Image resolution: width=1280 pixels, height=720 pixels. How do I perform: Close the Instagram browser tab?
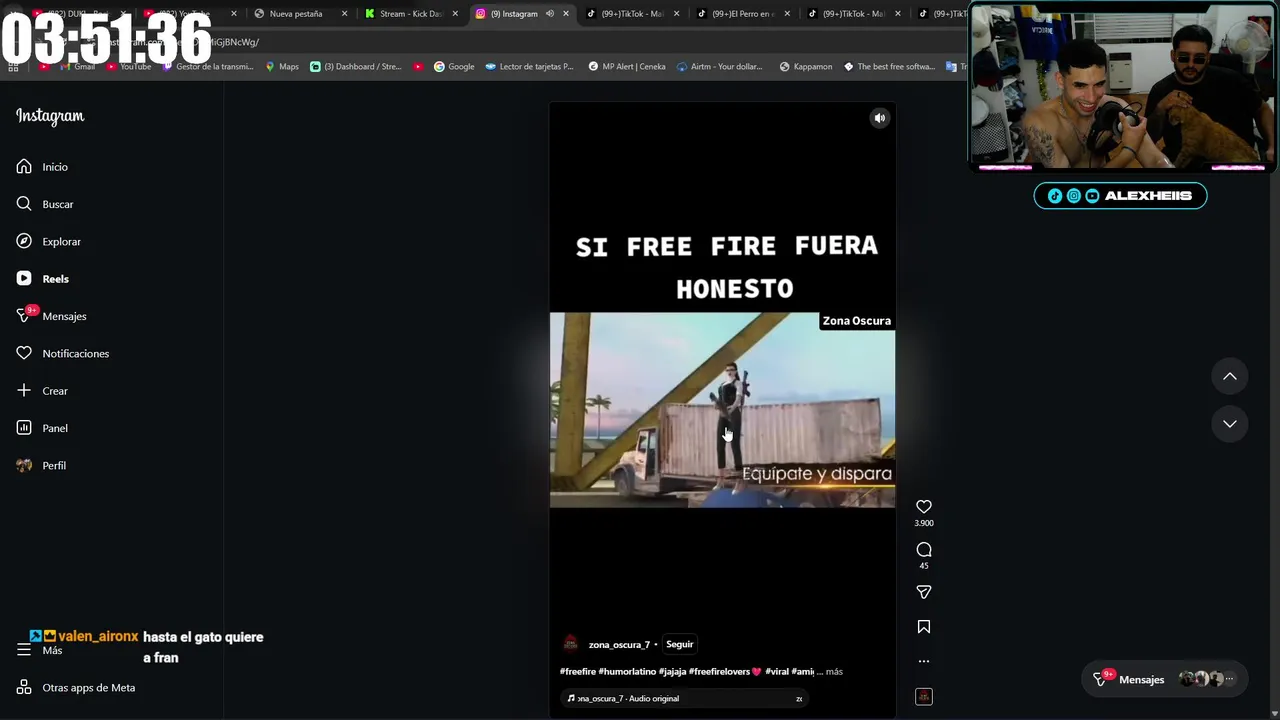point(566,14)
